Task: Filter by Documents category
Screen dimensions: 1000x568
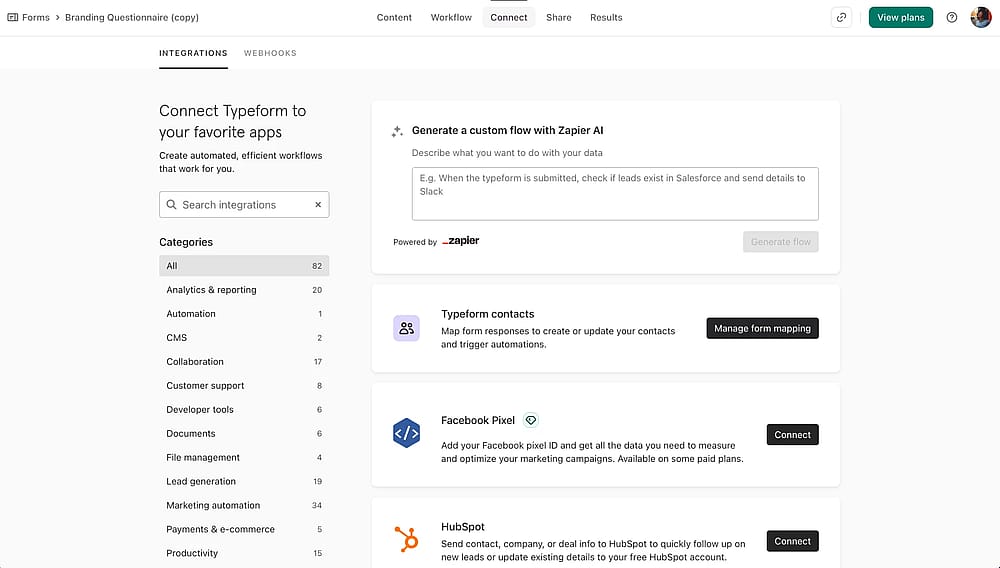Action: click(x=244, y=433)
